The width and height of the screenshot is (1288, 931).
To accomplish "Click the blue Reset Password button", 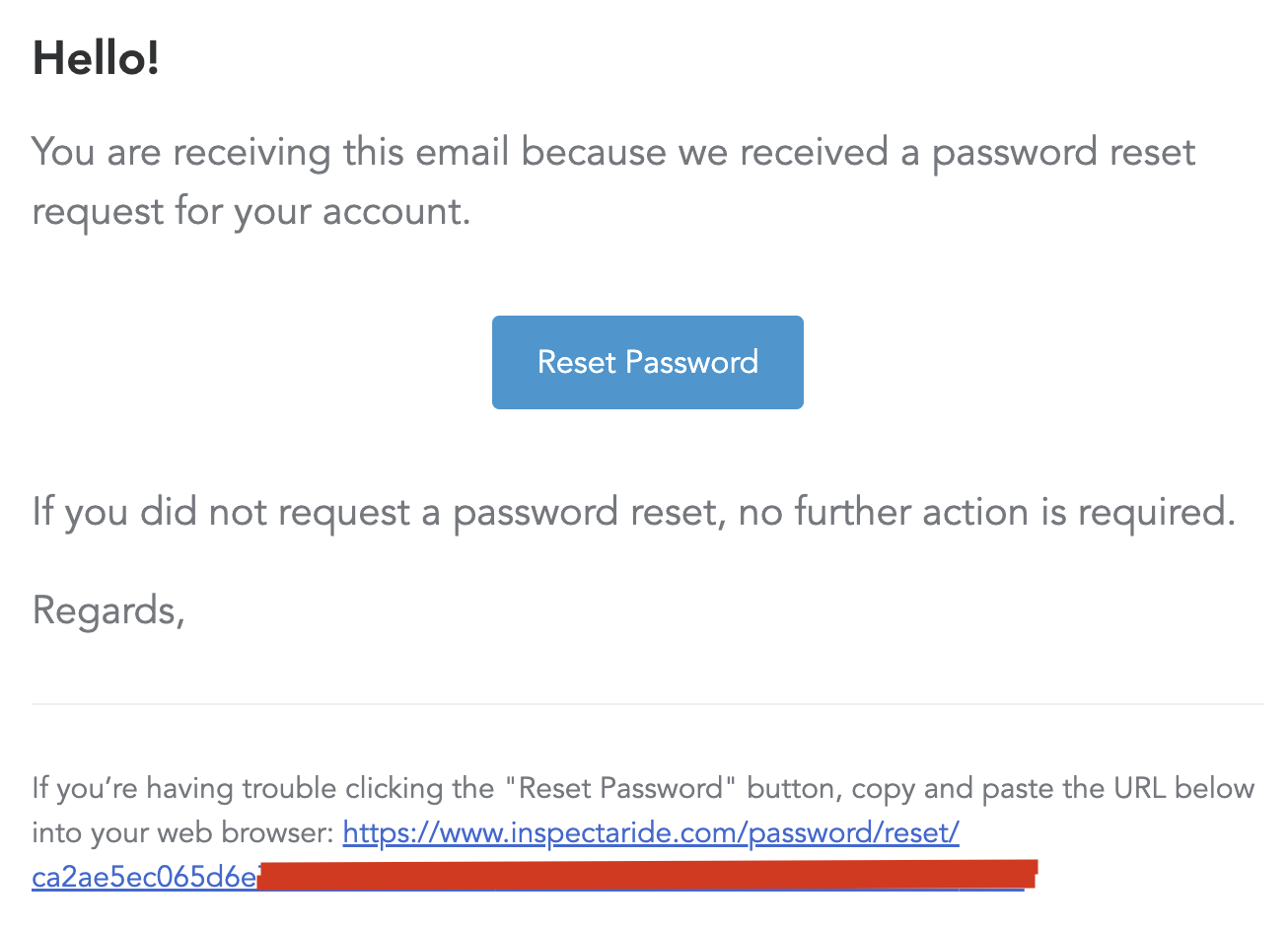I will coord(648,362).
